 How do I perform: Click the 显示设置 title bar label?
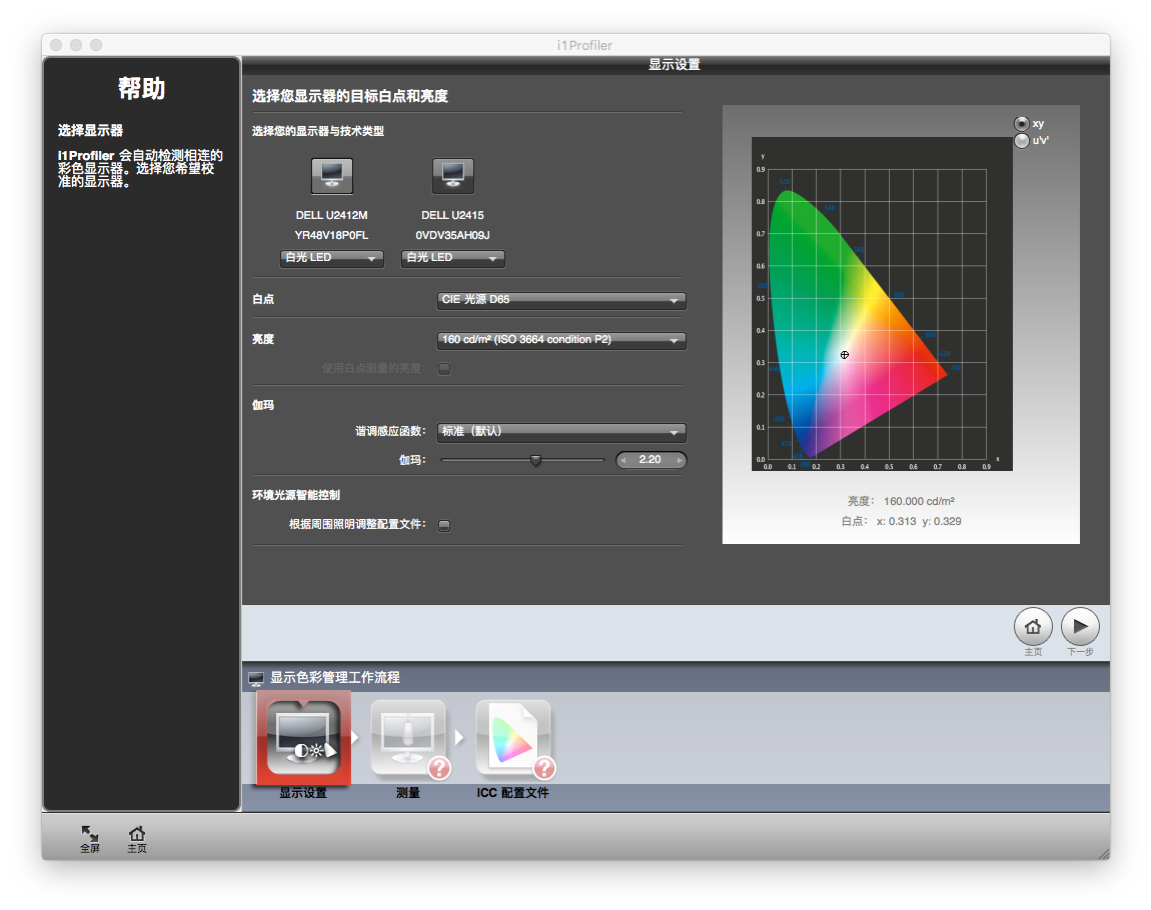point(674,63)
